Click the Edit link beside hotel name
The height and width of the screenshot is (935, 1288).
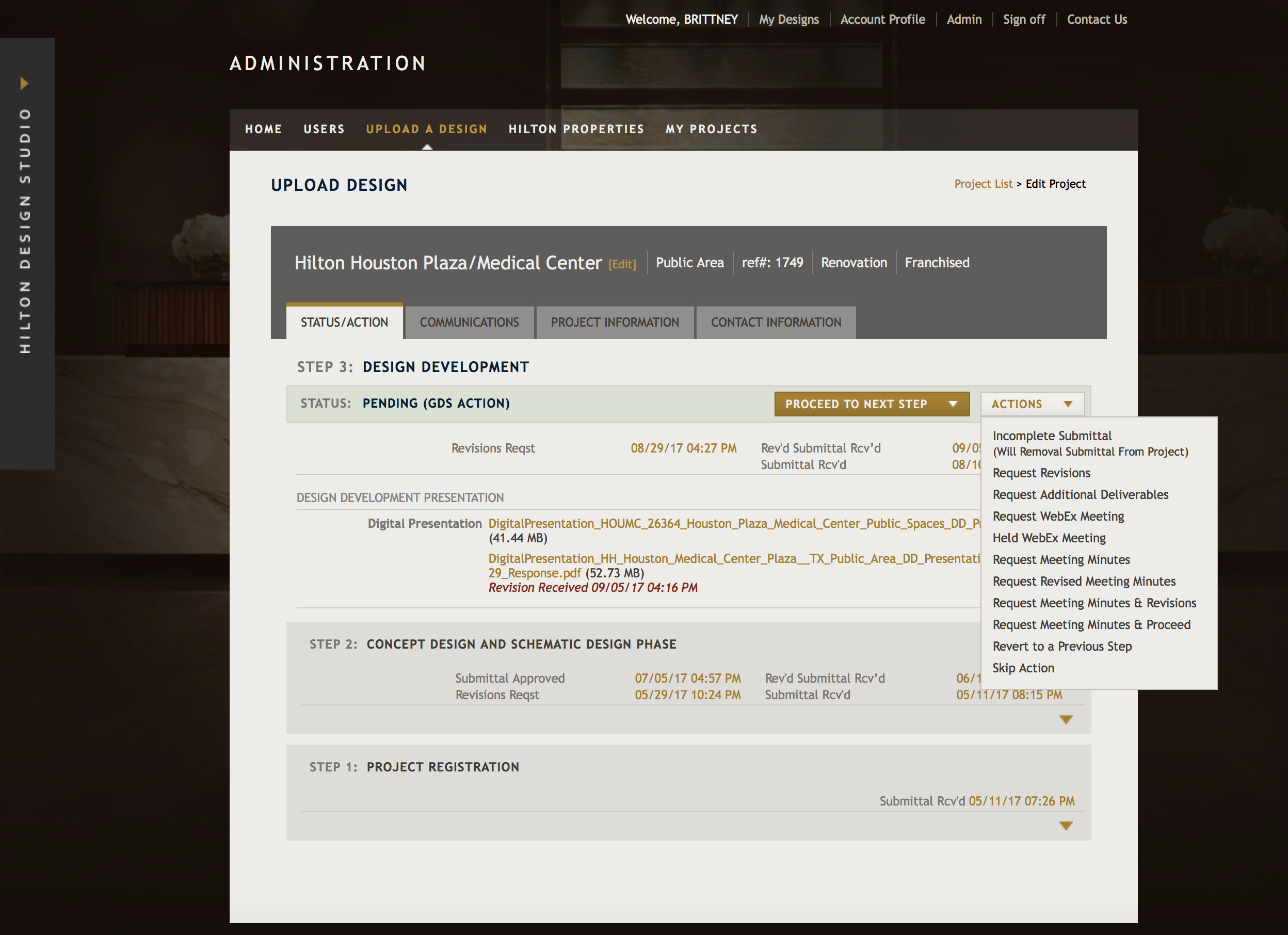click(622, 264)
